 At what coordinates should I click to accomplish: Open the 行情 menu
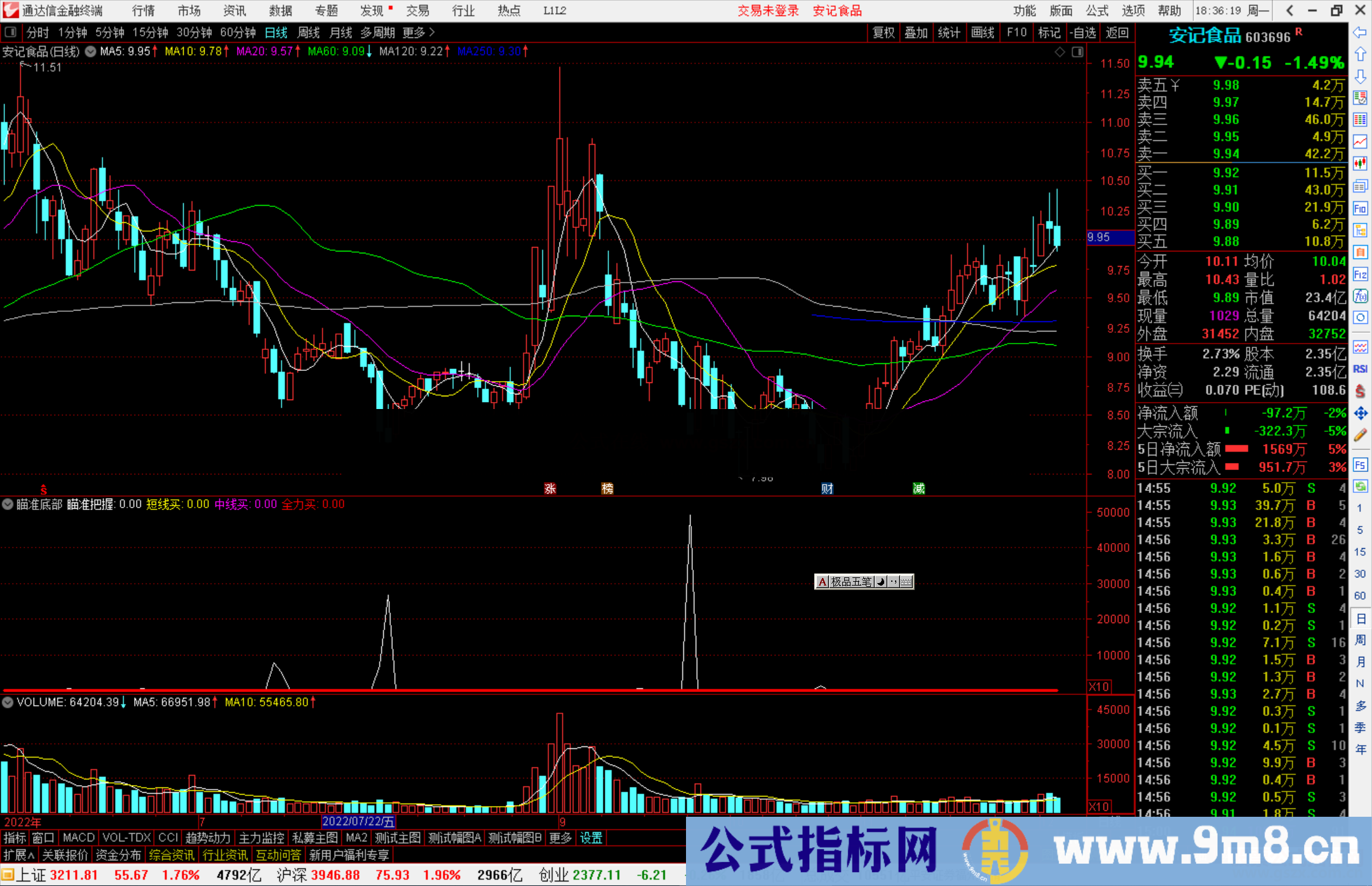click(x=143, y=11)
